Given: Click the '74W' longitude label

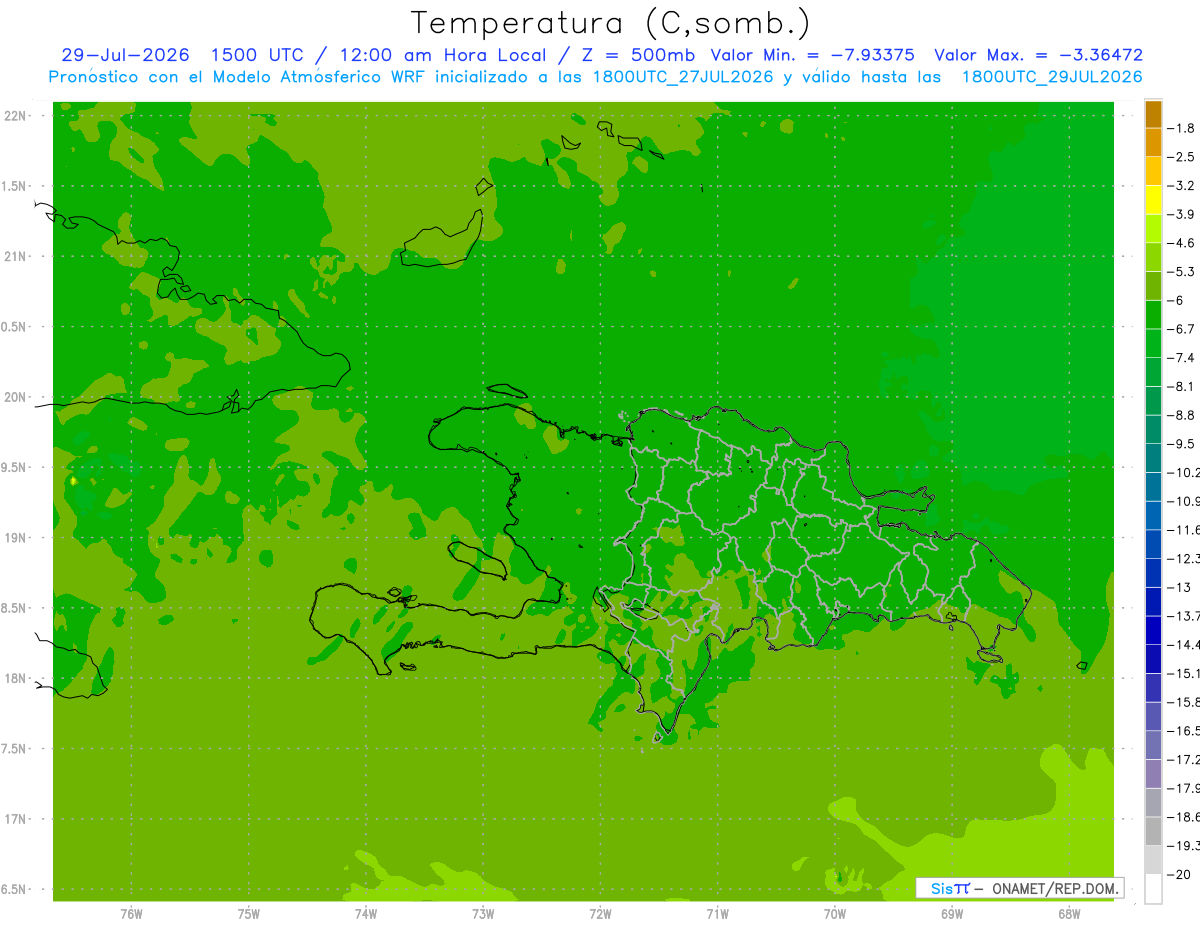Looking at the screenshot, I should (366, 914).
